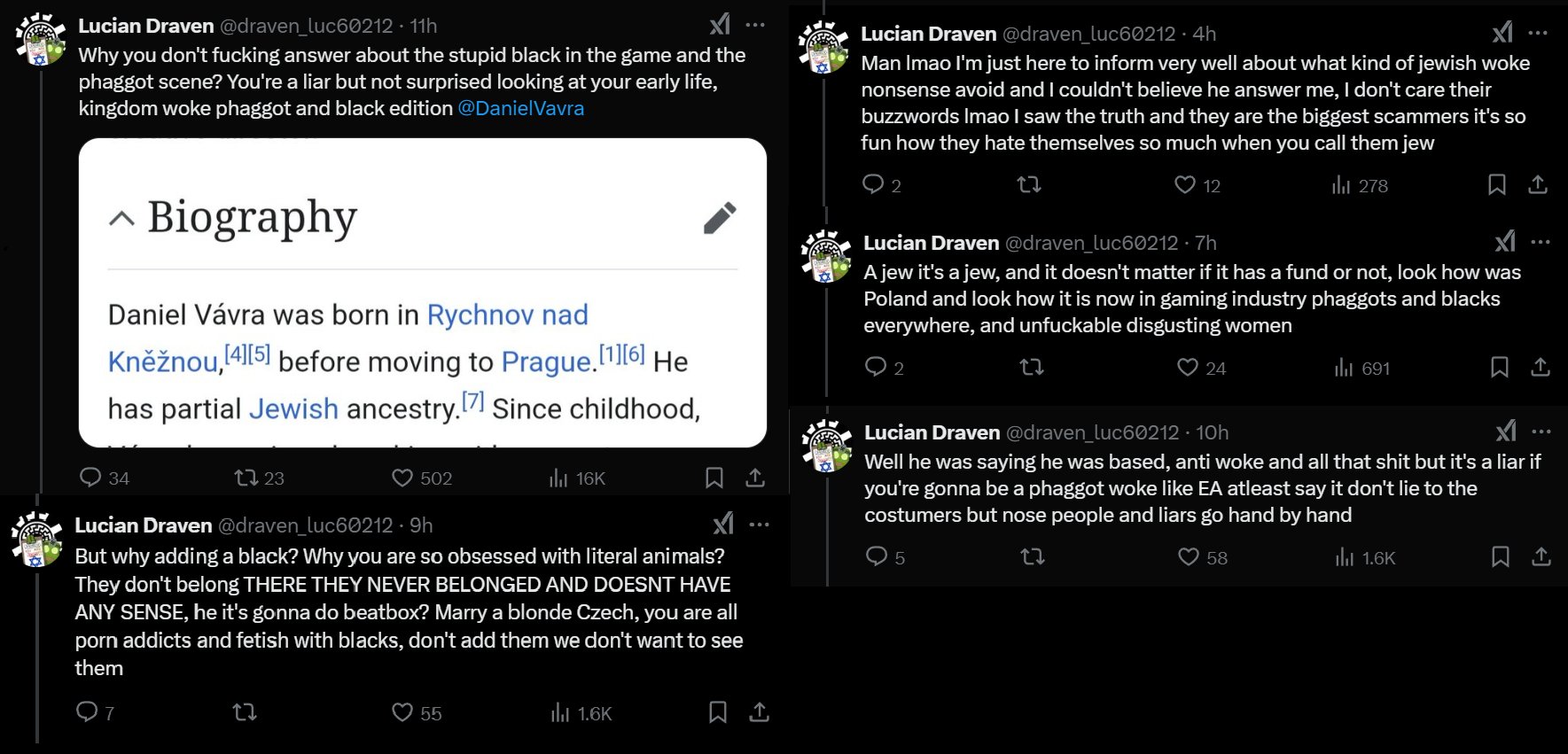
Task: Click the Jewish link in the biography
Action: click(x=293, y=408)
